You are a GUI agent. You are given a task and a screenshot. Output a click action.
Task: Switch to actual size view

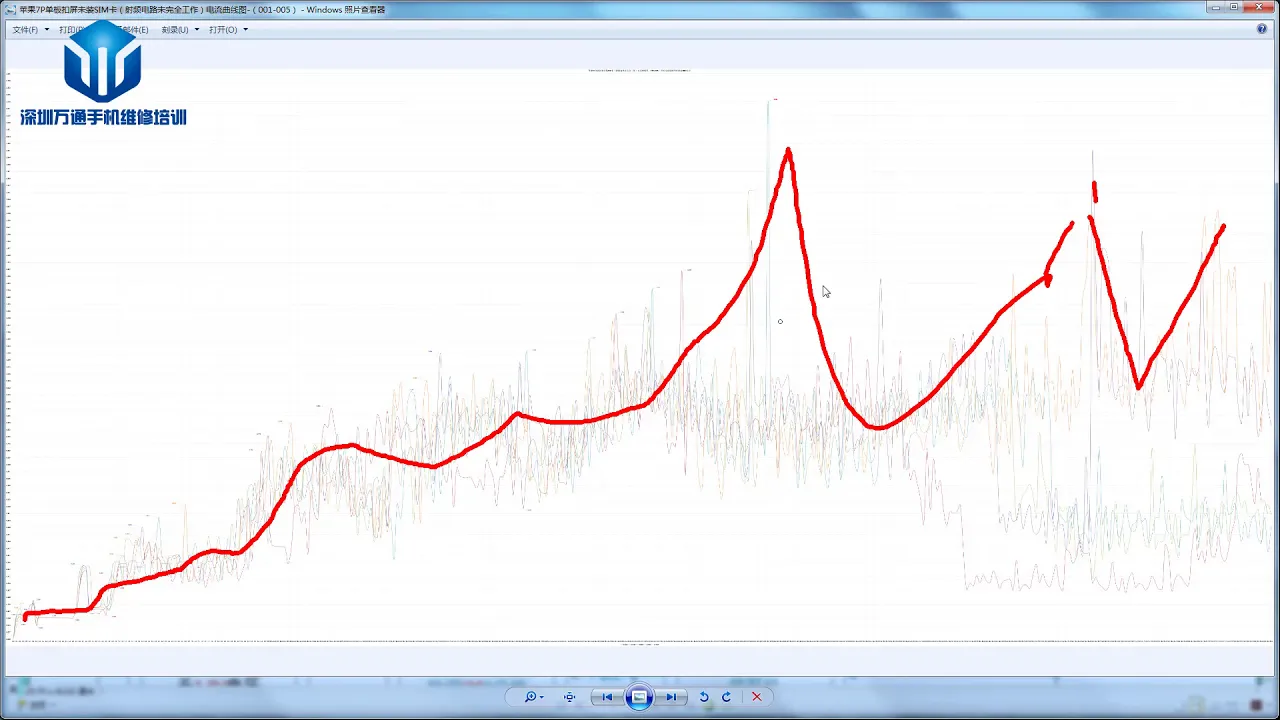point(569,697)
